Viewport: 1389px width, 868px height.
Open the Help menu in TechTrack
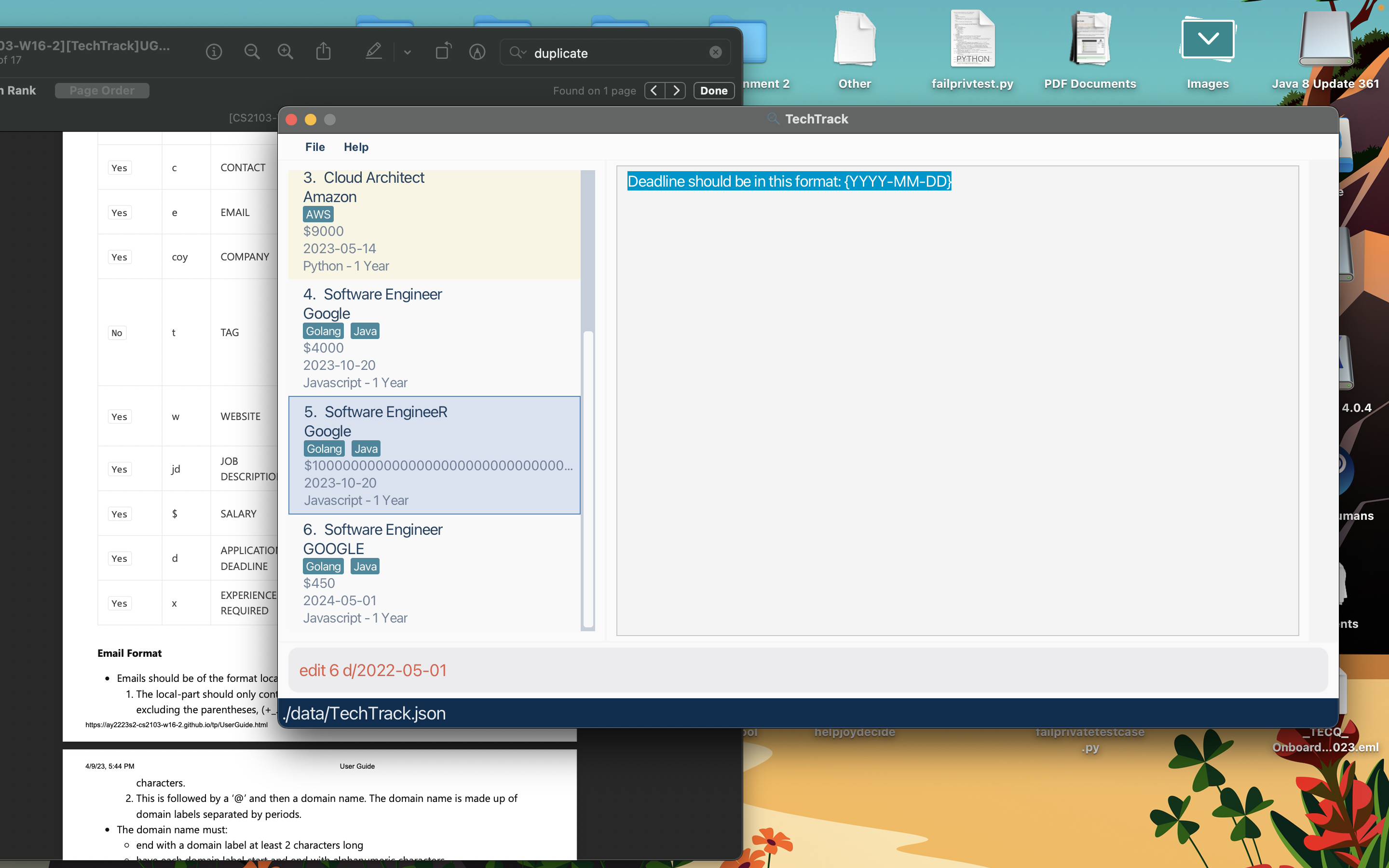[356, 147]
